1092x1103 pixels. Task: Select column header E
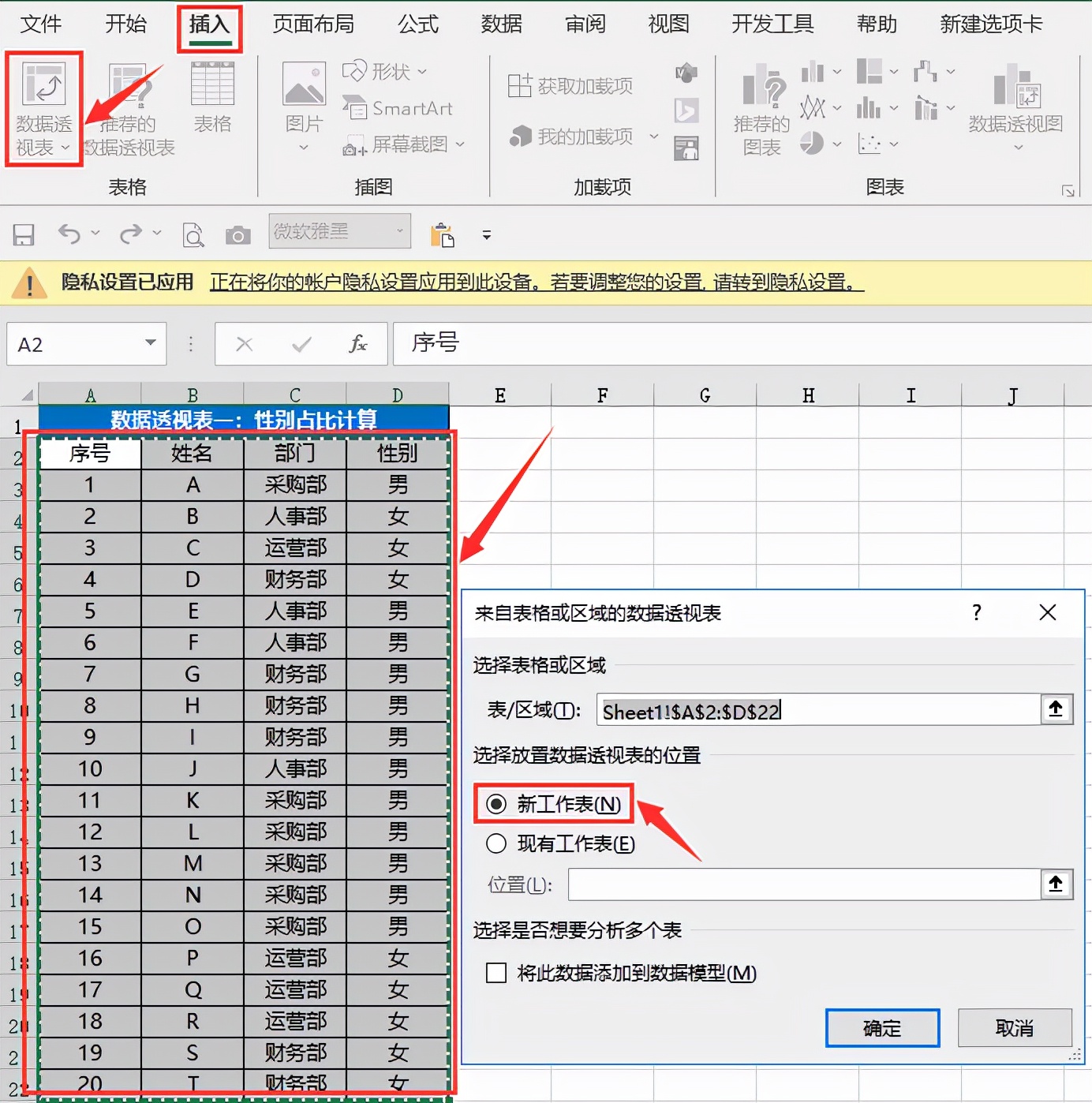pos(500,395)
